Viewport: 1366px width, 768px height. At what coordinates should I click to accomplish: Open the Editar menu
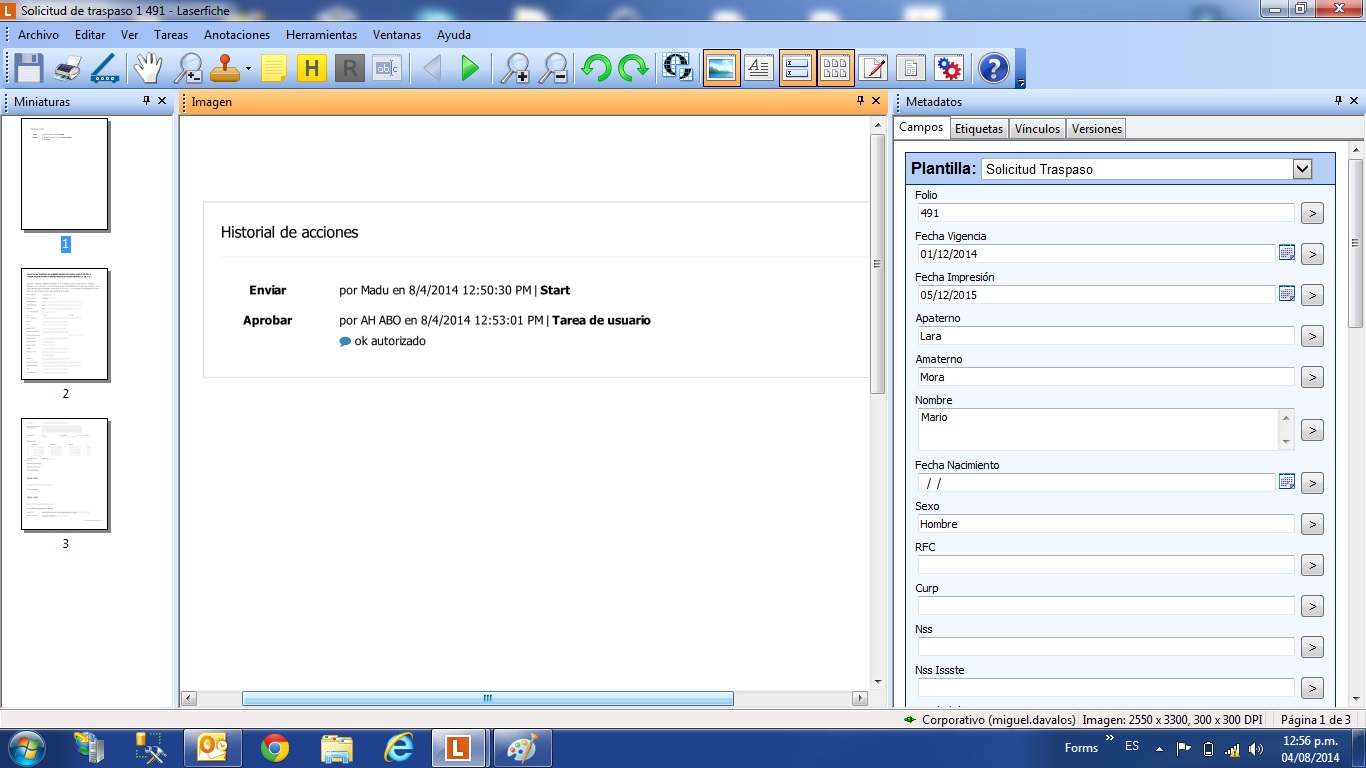coord(90,34)
